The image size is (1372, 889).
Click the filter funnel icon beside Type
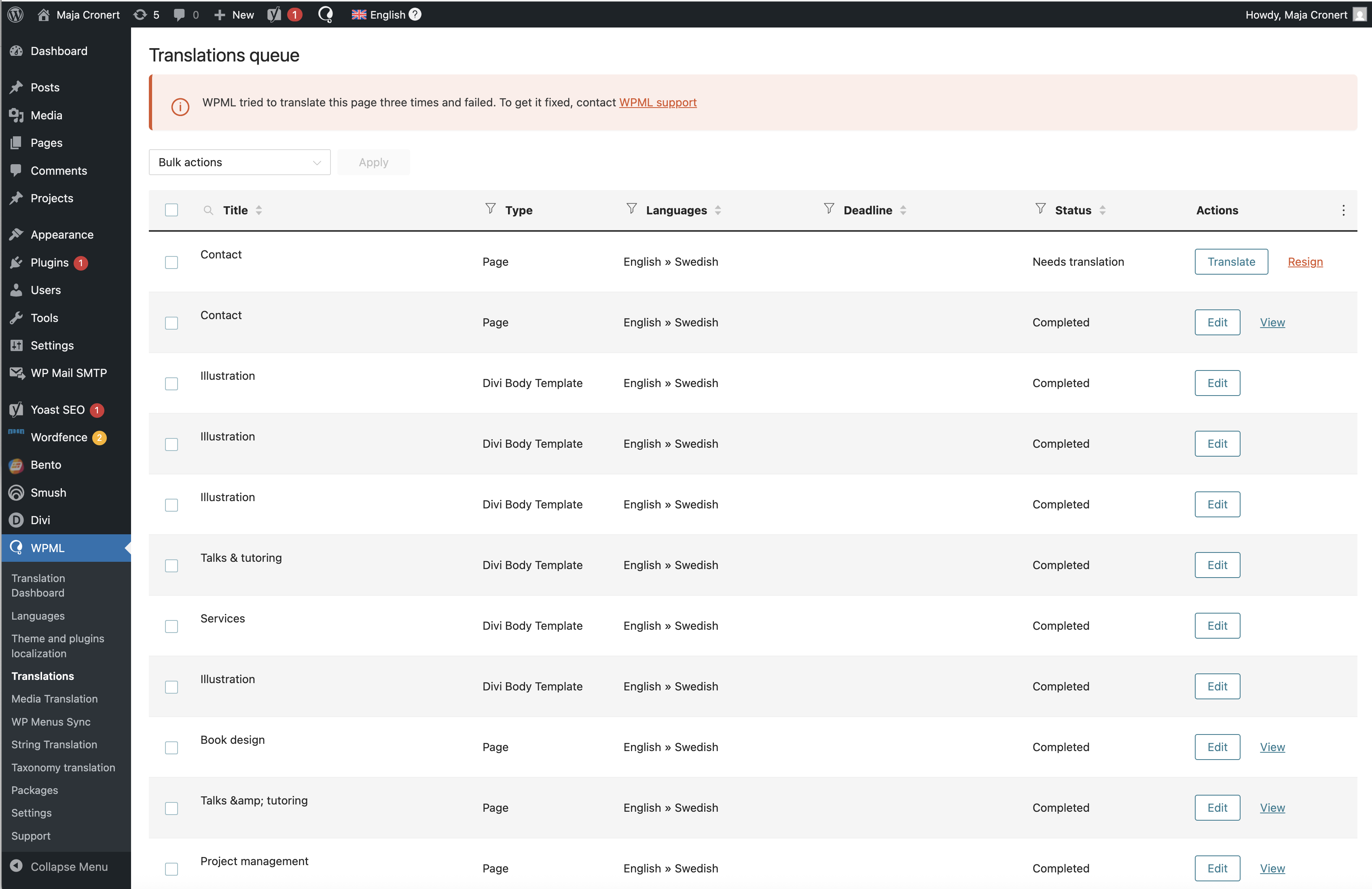click(x=490, y=209)
